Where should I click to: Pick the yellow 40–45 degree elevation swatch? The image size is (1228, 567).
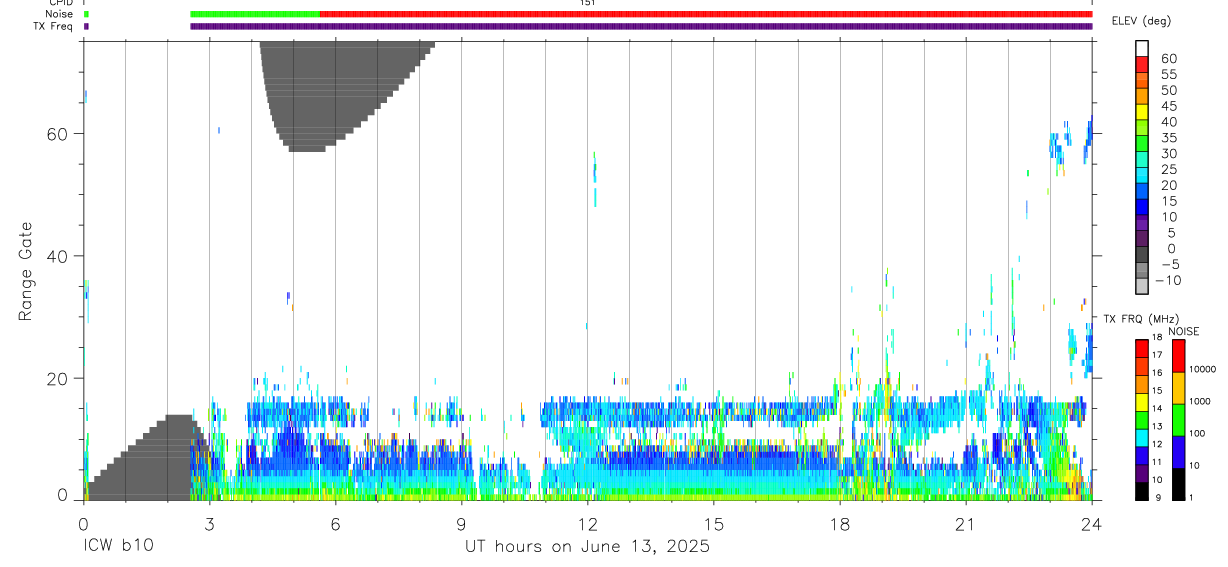coord(1142,112)
